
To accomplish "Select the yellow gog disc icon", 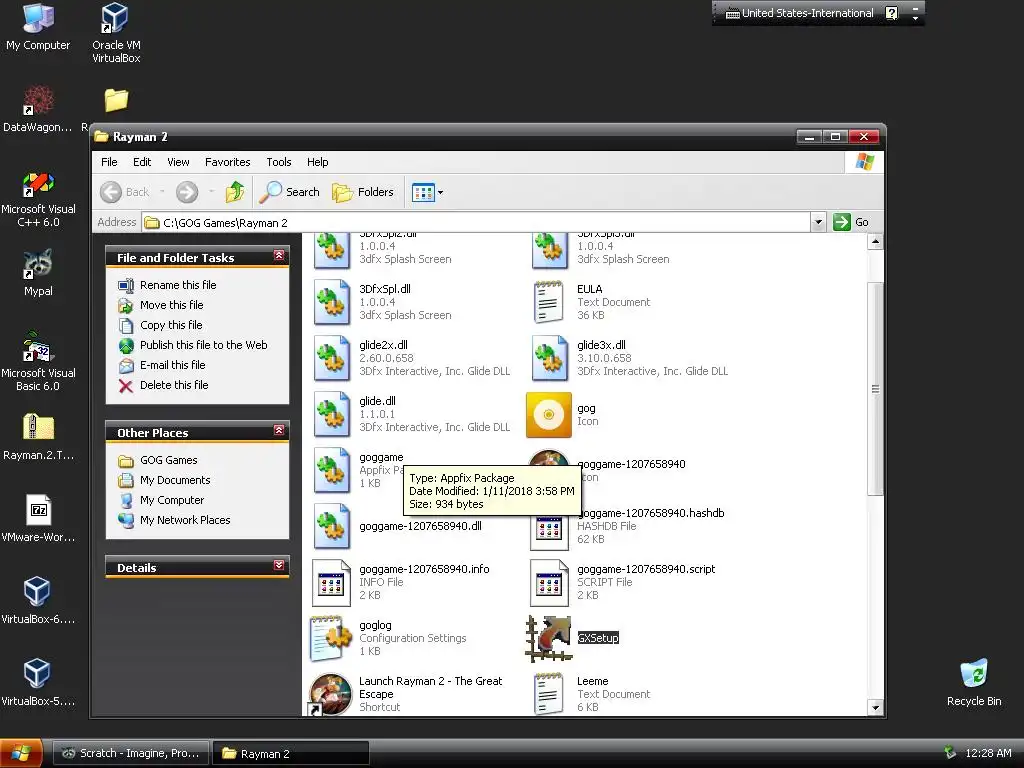I will click(549, 415).
